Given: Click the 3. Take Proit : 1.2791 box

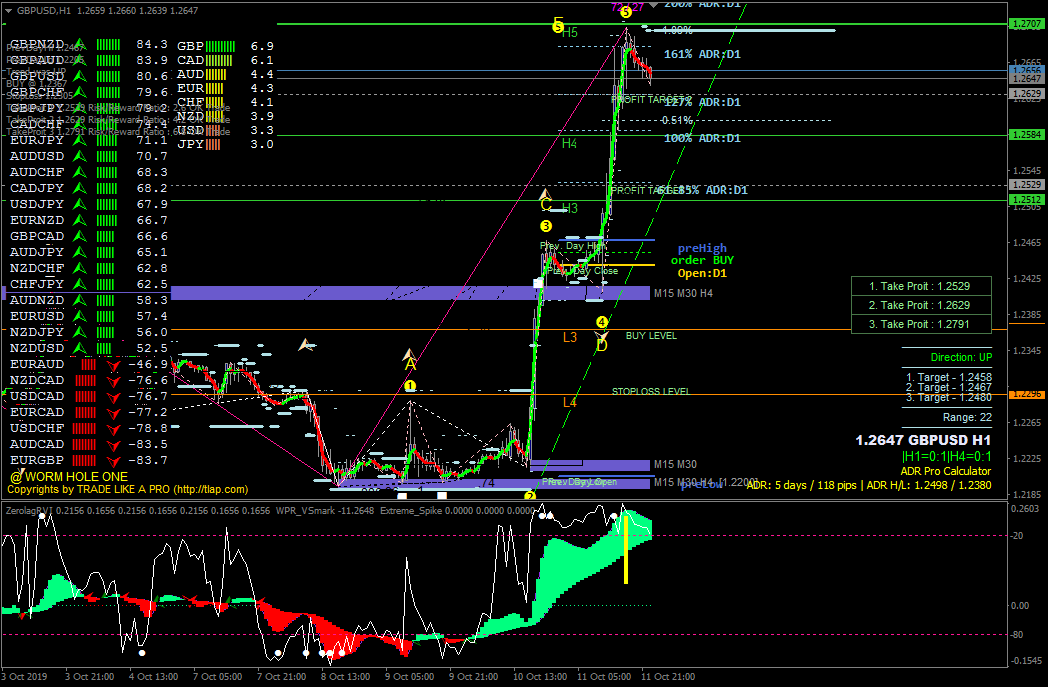Looking at the screenshot, I should click(921, 324).
